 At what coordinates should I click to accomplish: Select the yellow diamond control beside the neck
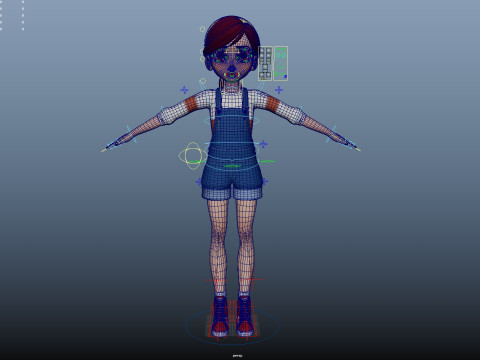click(x=203, y=81)
